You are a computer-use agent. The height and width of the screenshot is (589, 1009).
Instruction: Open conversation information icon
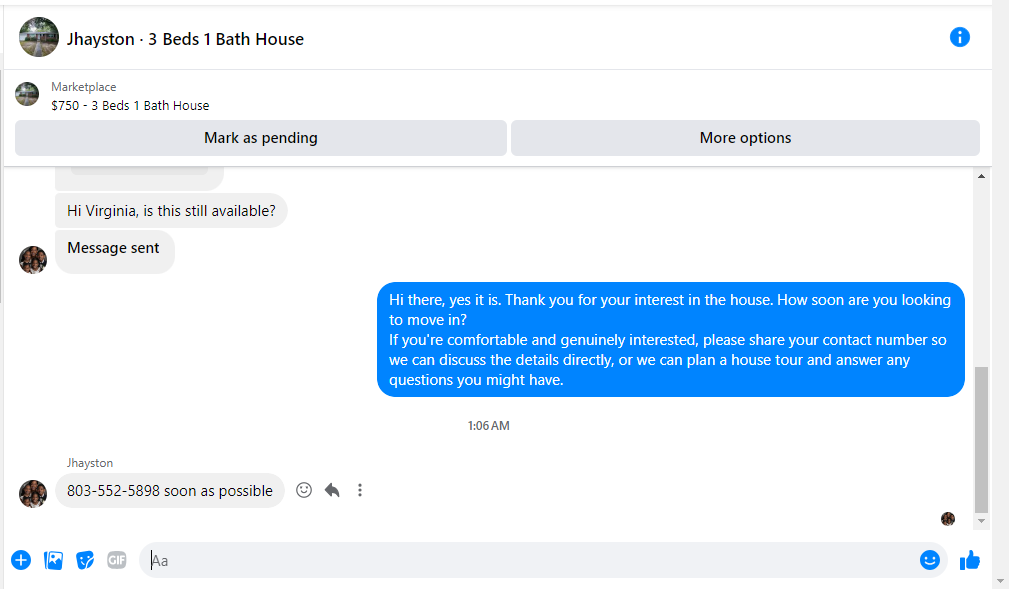tap(959, 37)
